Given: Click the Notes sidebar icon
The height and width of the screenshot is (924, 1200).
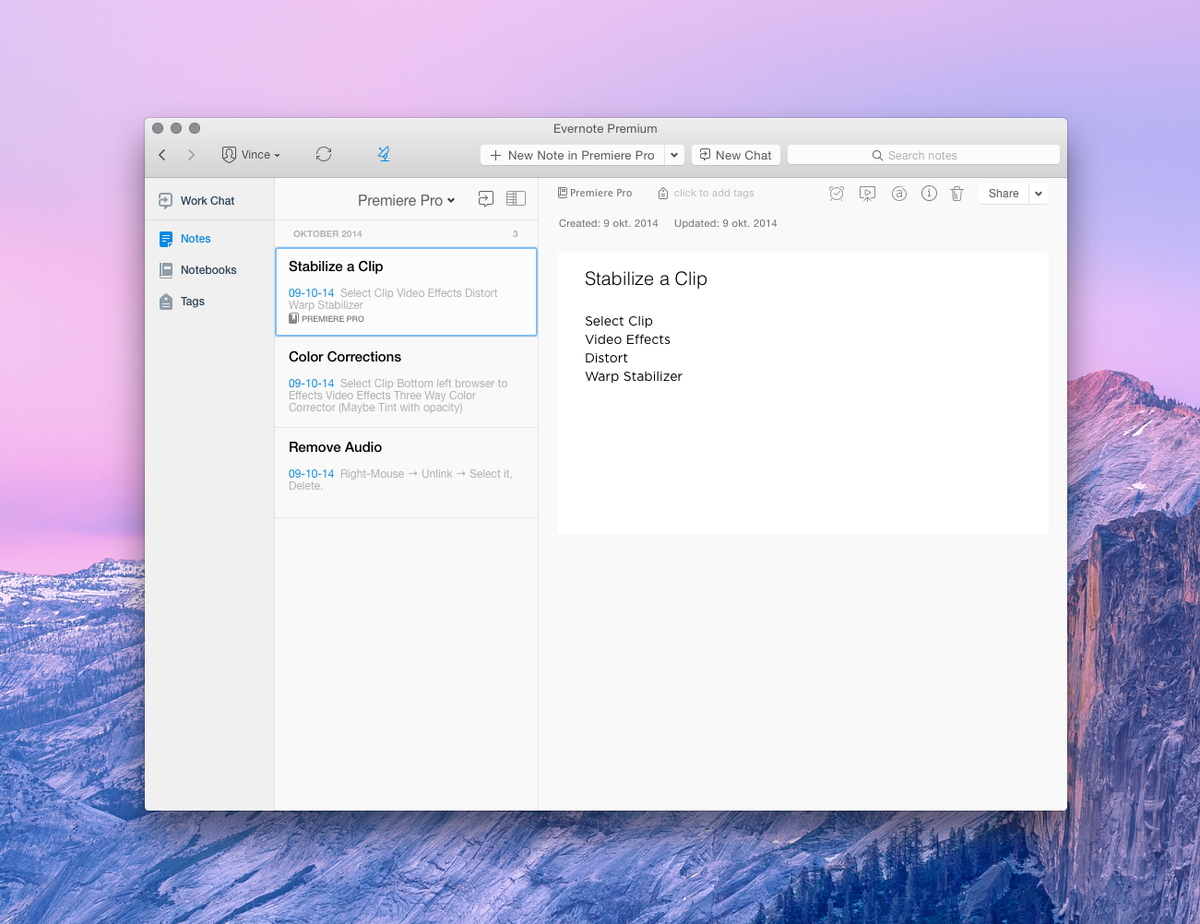Looking at the screenshot, I should point(166,239).
